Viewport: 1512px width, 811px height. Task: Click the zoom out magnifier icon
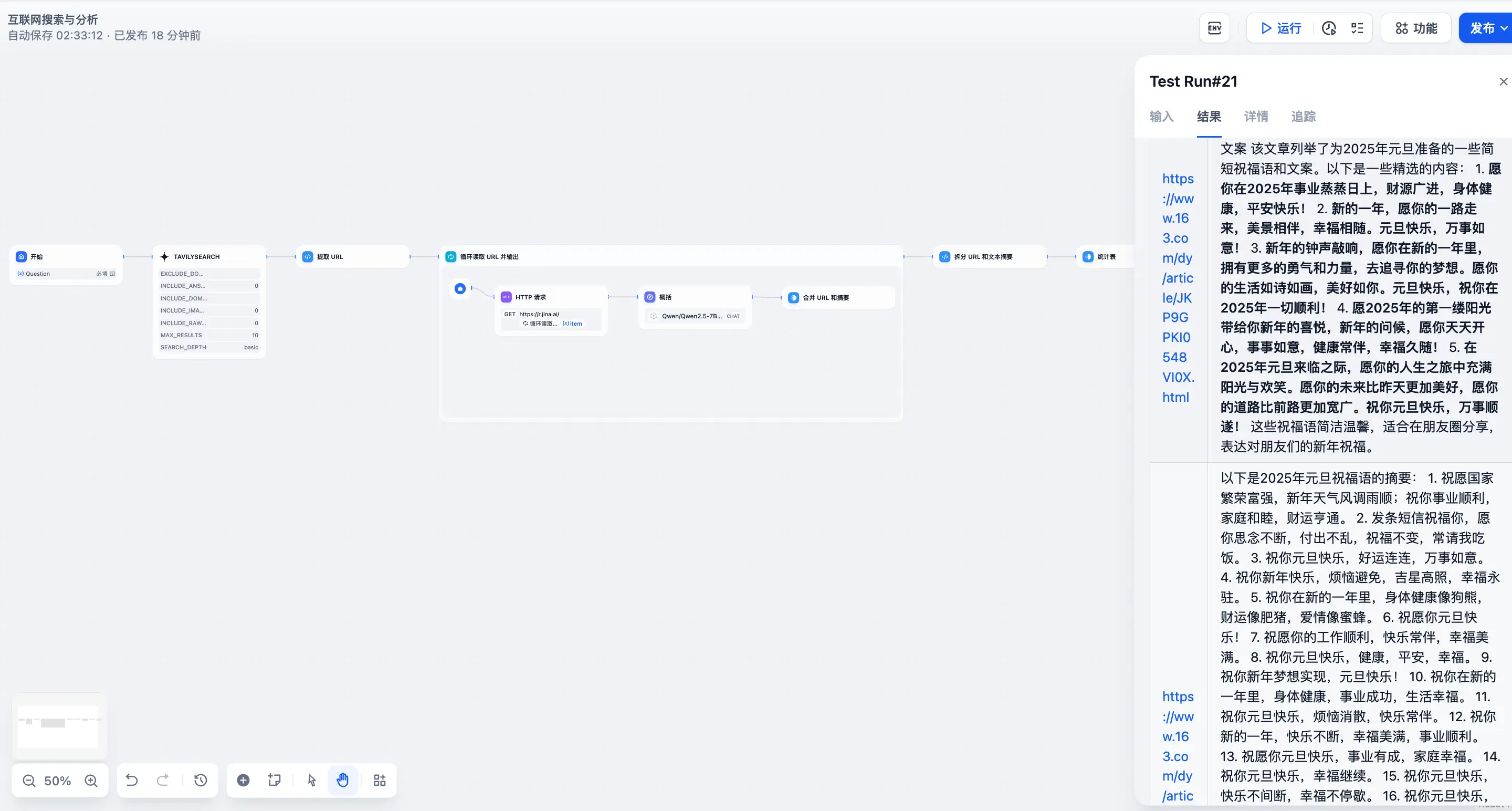(29, 781)
